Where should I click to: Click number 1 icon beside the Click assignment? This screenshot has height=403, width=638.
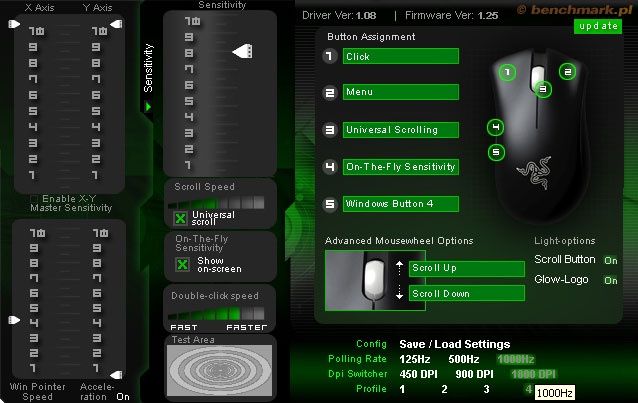click(330, 56)
